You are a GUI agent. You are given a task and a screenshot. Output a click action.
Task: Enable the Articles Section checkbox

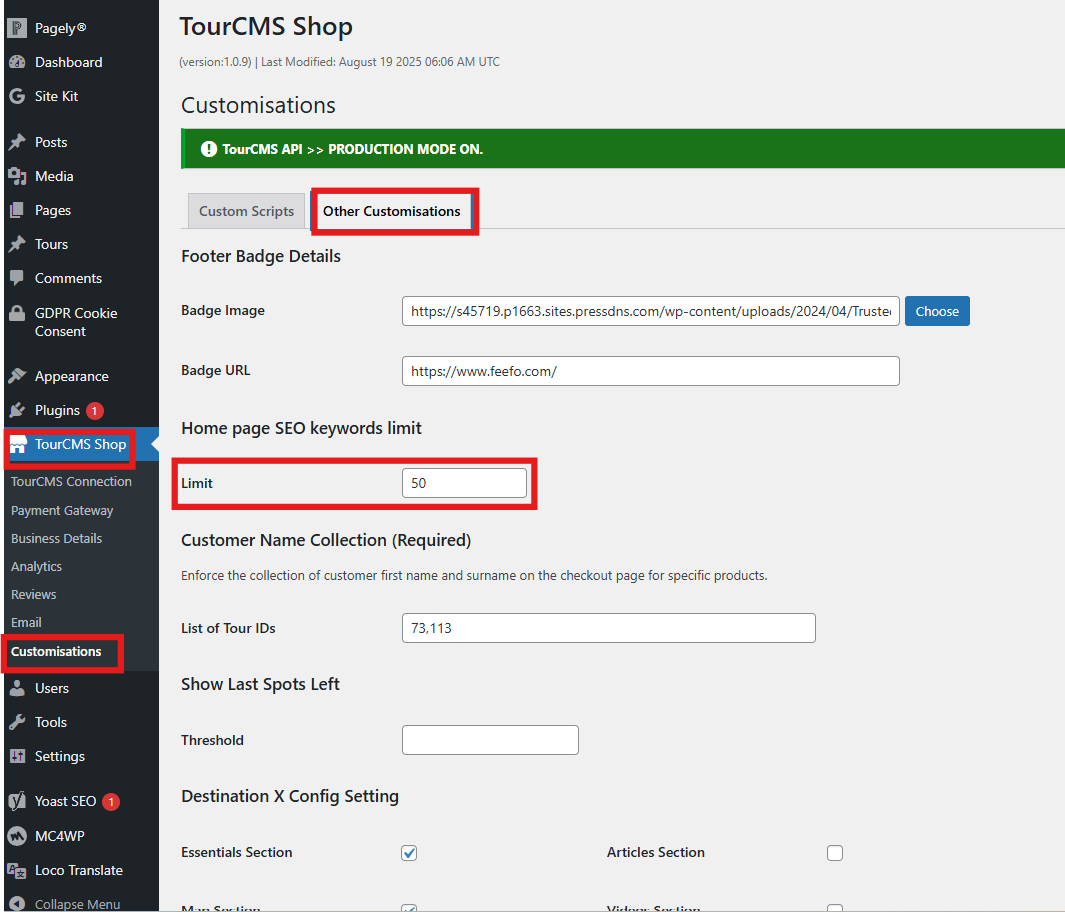[835, 853]
